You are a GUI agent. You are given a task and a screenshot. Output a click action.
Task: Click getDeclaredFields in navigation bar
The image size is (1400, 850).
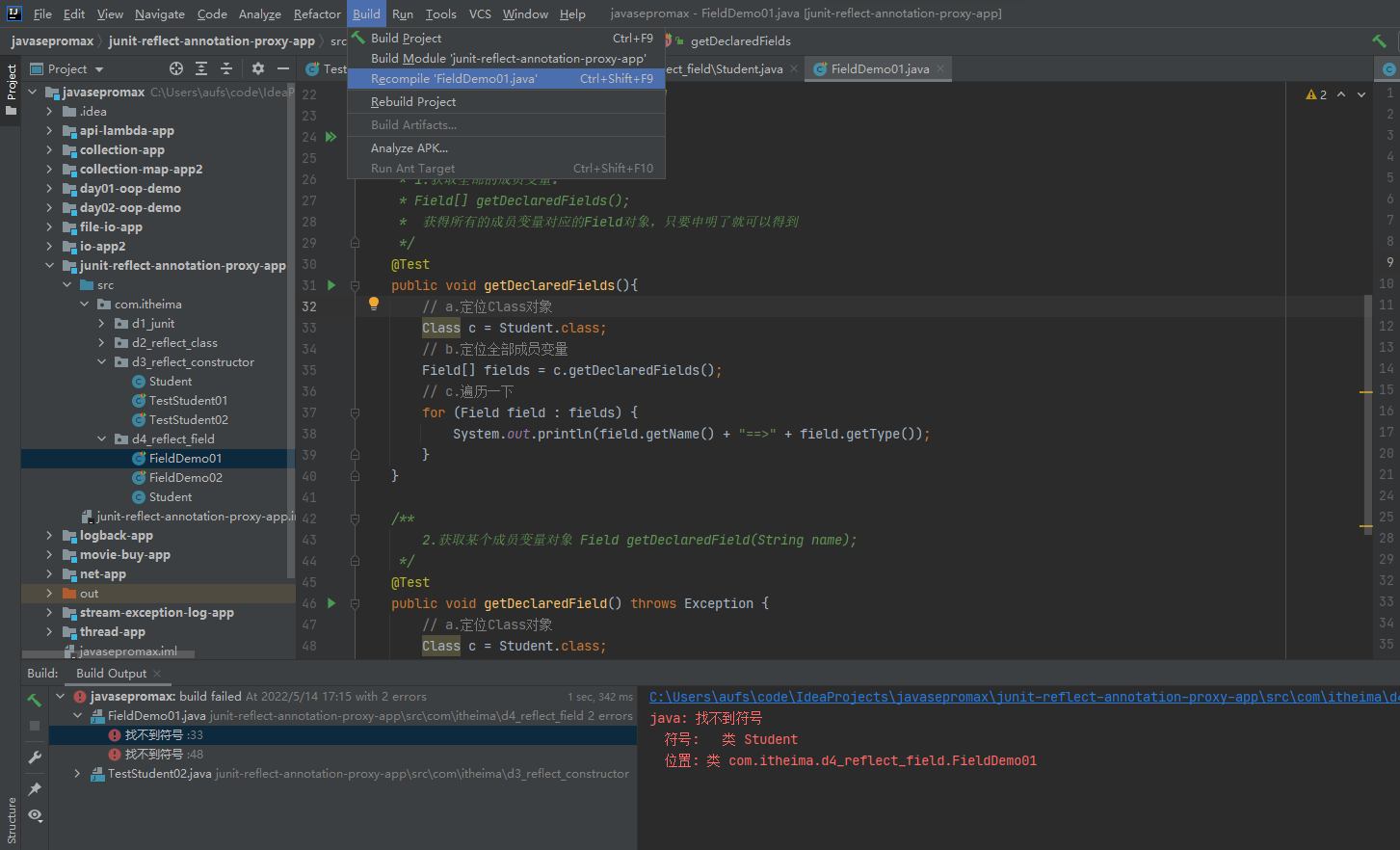click(740, 40)
